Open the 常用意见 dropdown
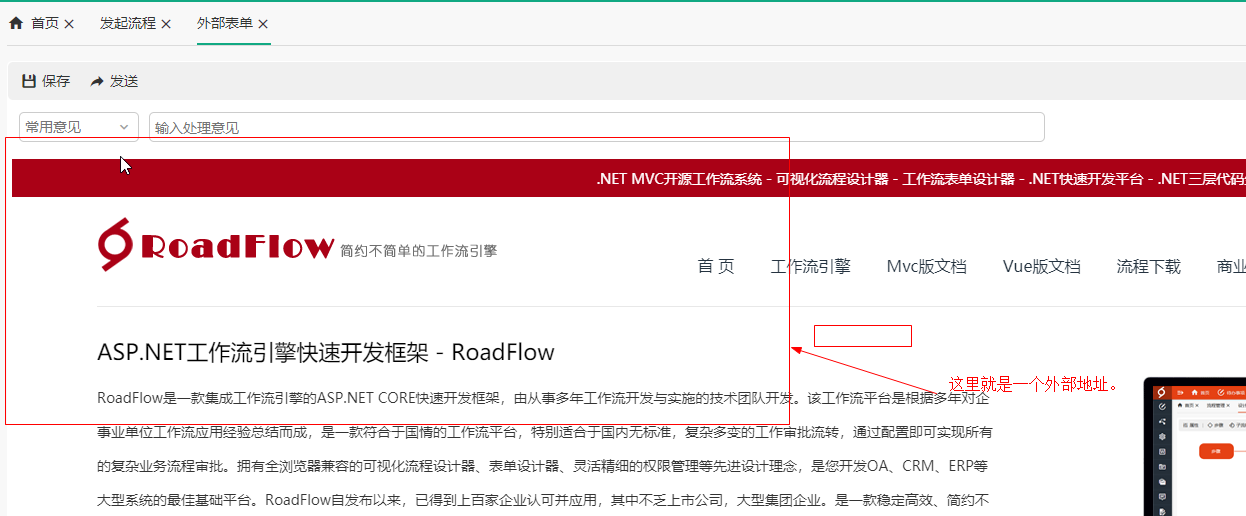Image resolution: width=1246 pixels, height=516 pixels. (x=79, y=127)
